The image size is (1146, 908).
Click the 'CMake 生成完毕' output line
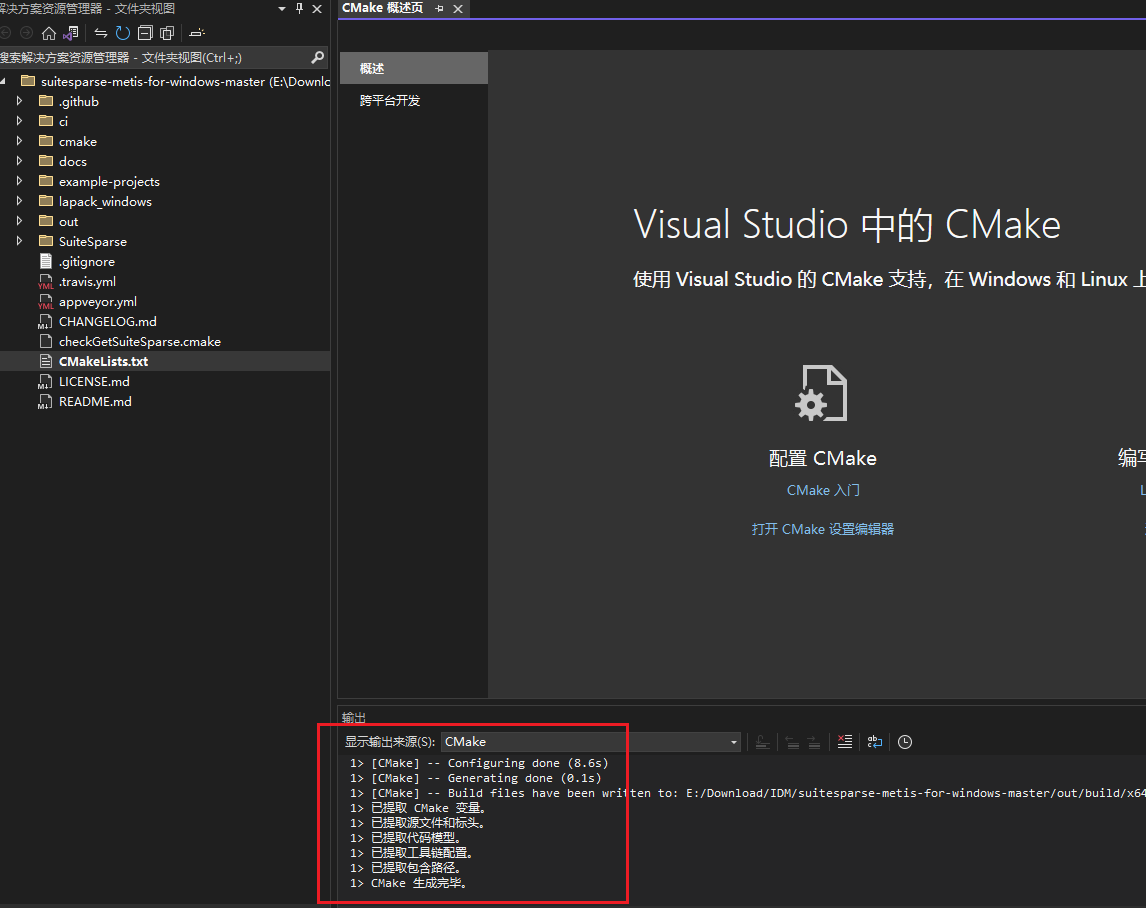coord(408,883)
